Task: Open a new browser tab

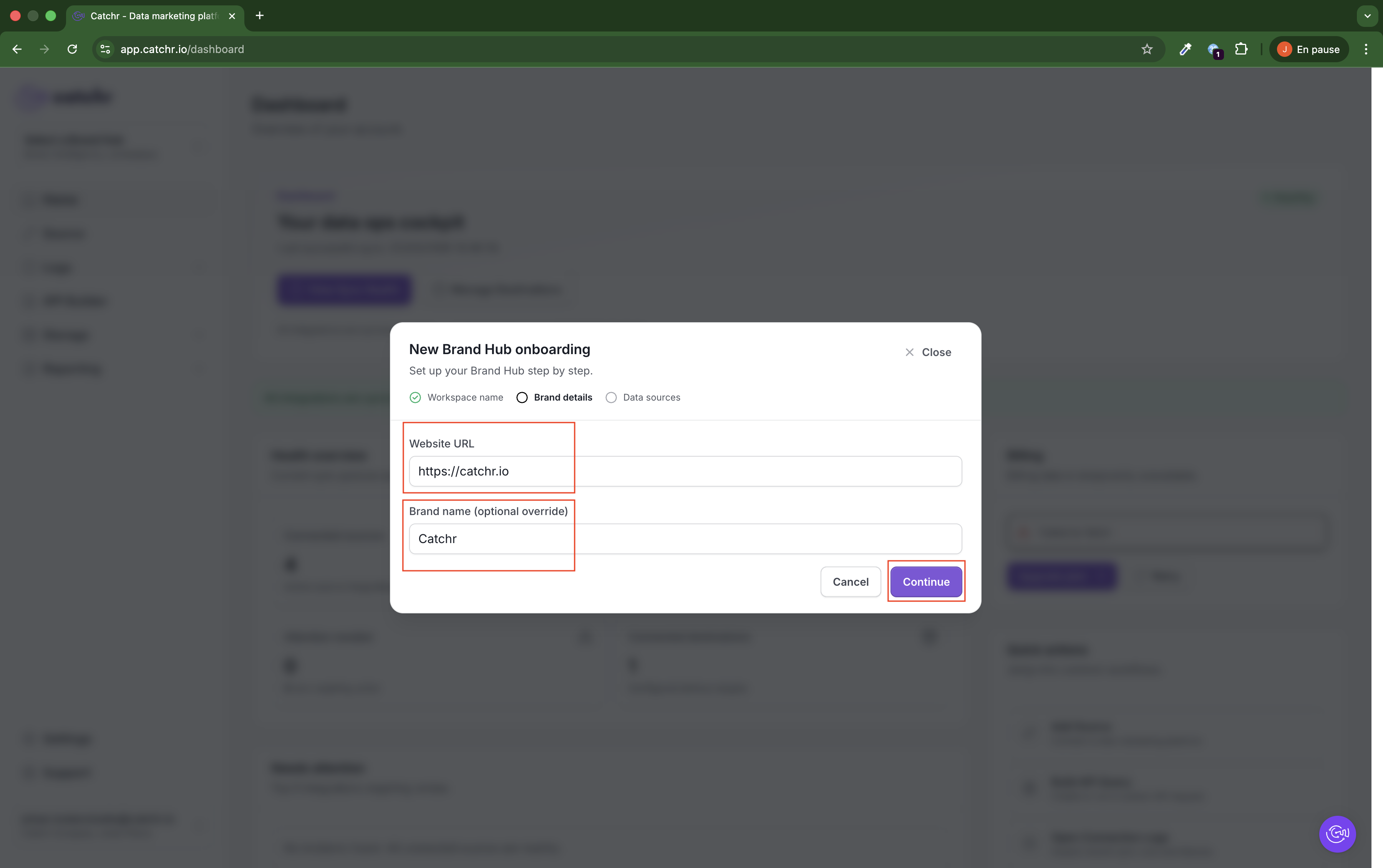Action: click(x=259, y=15)
